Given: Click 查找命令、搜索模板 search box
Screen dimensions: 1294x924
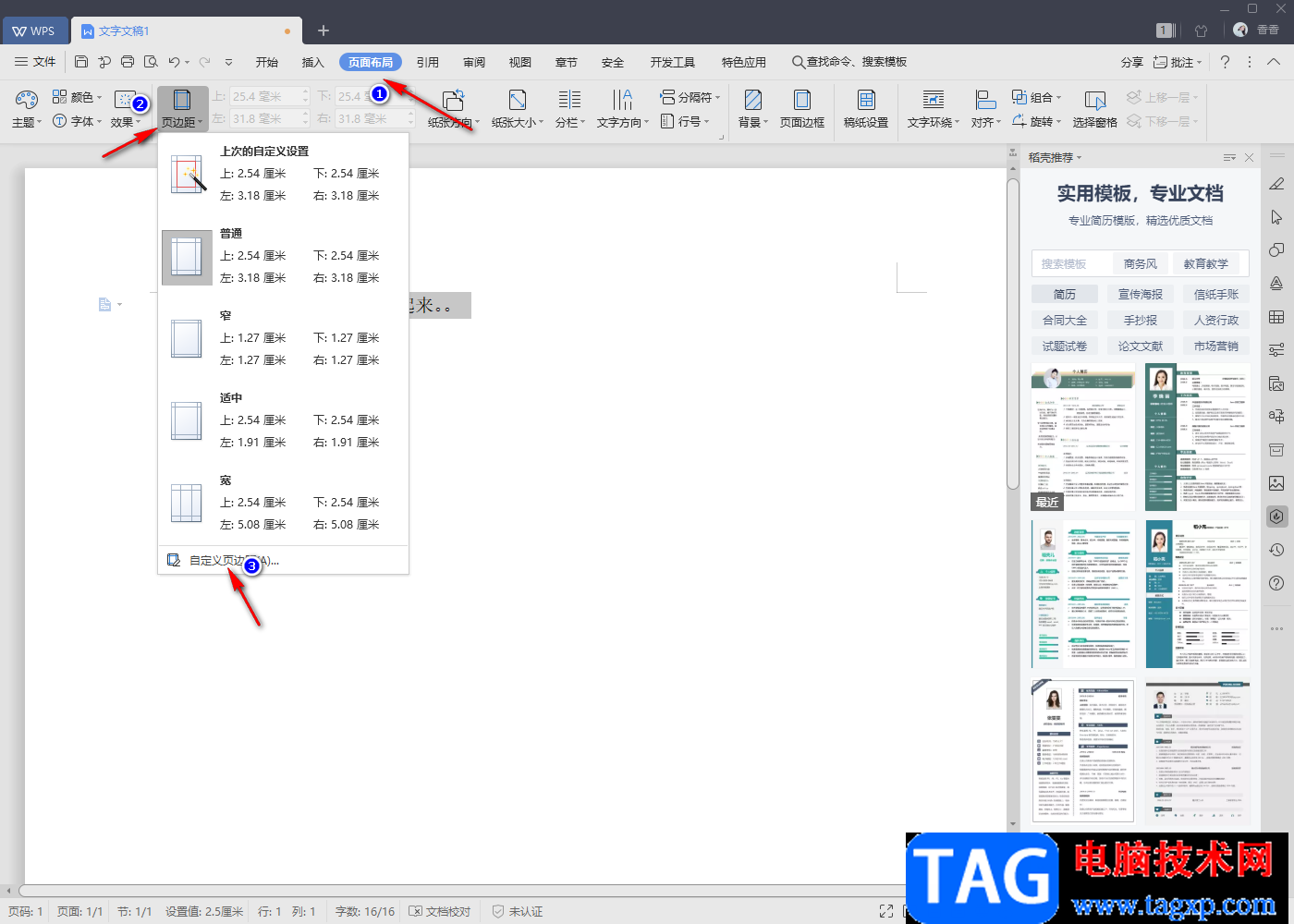Looking at the screenshot, I should click(x=849, y=62).
